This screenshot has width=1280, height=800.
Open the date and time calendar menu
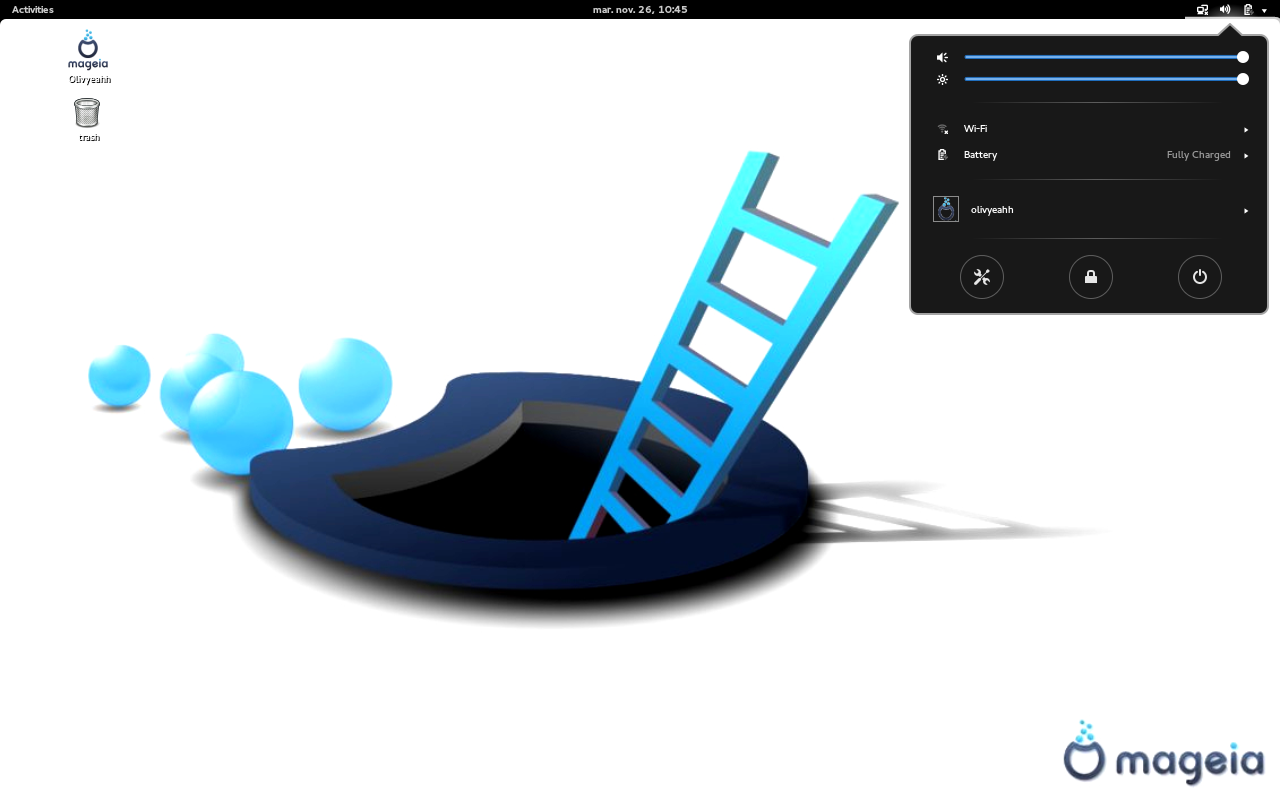tap(640, 9)
